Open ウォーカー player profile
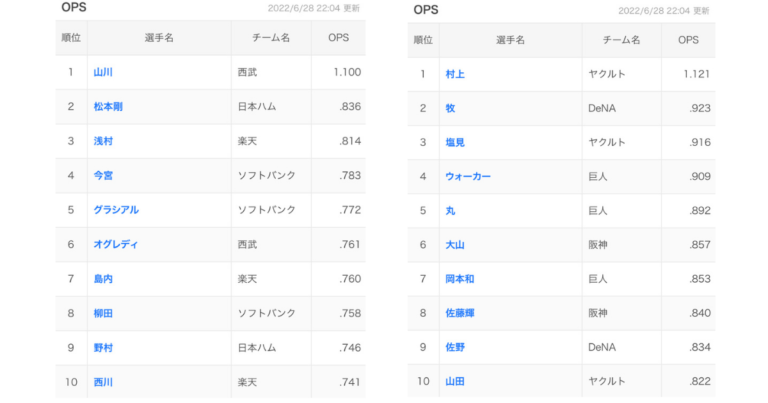Screen dimensions: 768x403 pos(468,177)
